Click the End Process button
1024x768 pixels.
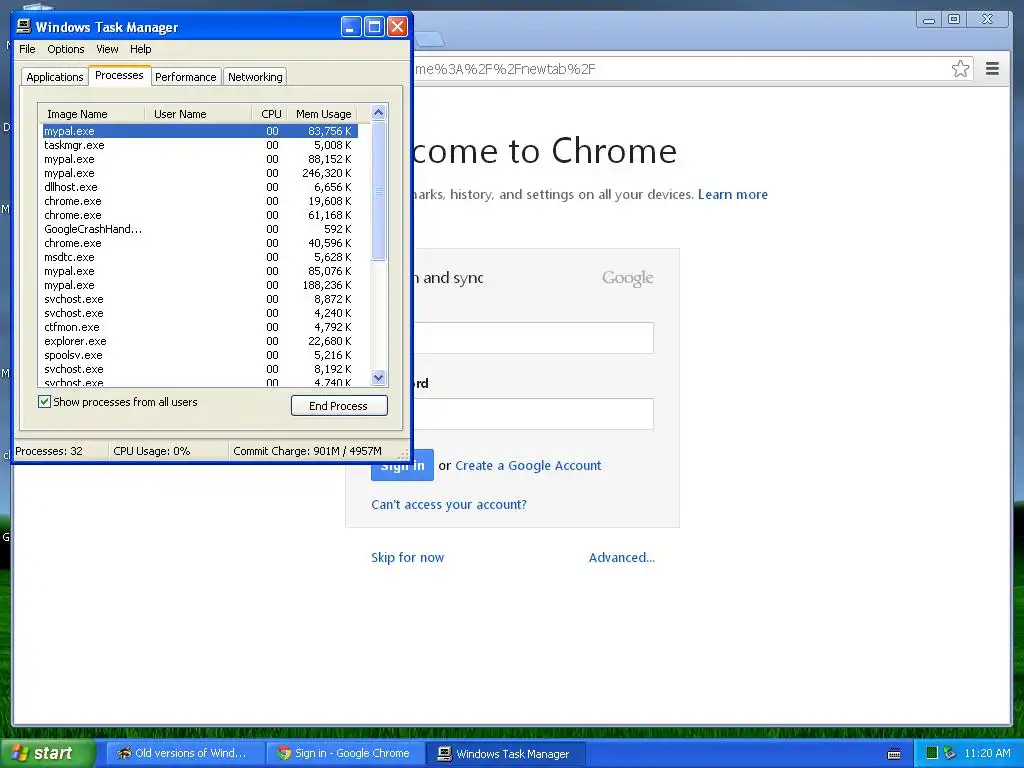click(339, 406)
